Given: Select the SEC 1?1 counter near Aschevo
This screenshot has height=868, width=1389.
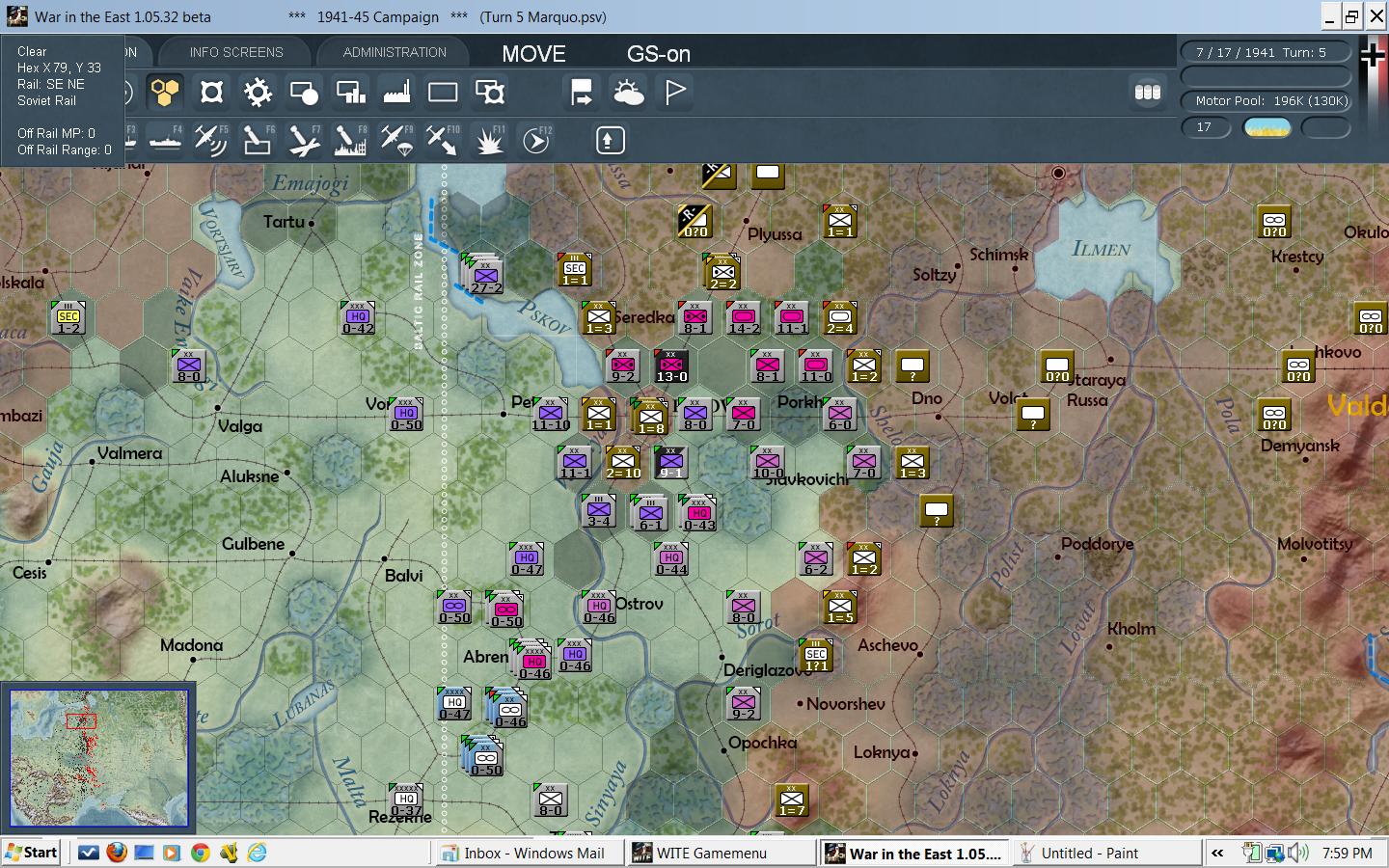Looking at the screenshot, I should (x=816, y=656).
